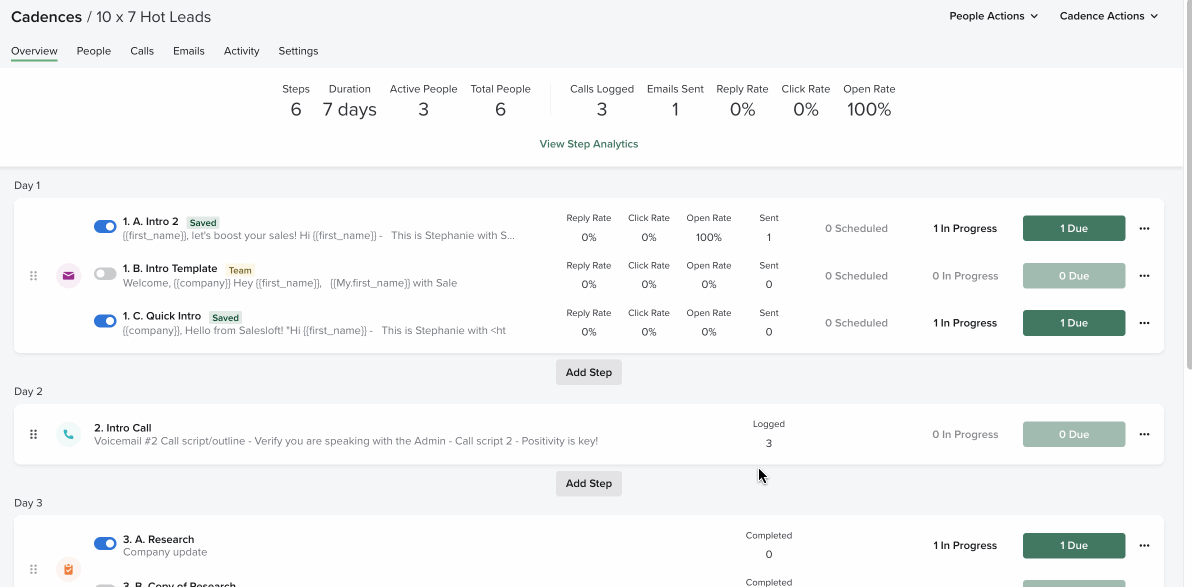This screenshot has width=1192, height=587.
Task: Expand the People Actions dropdown
Action: pos(993,16)
